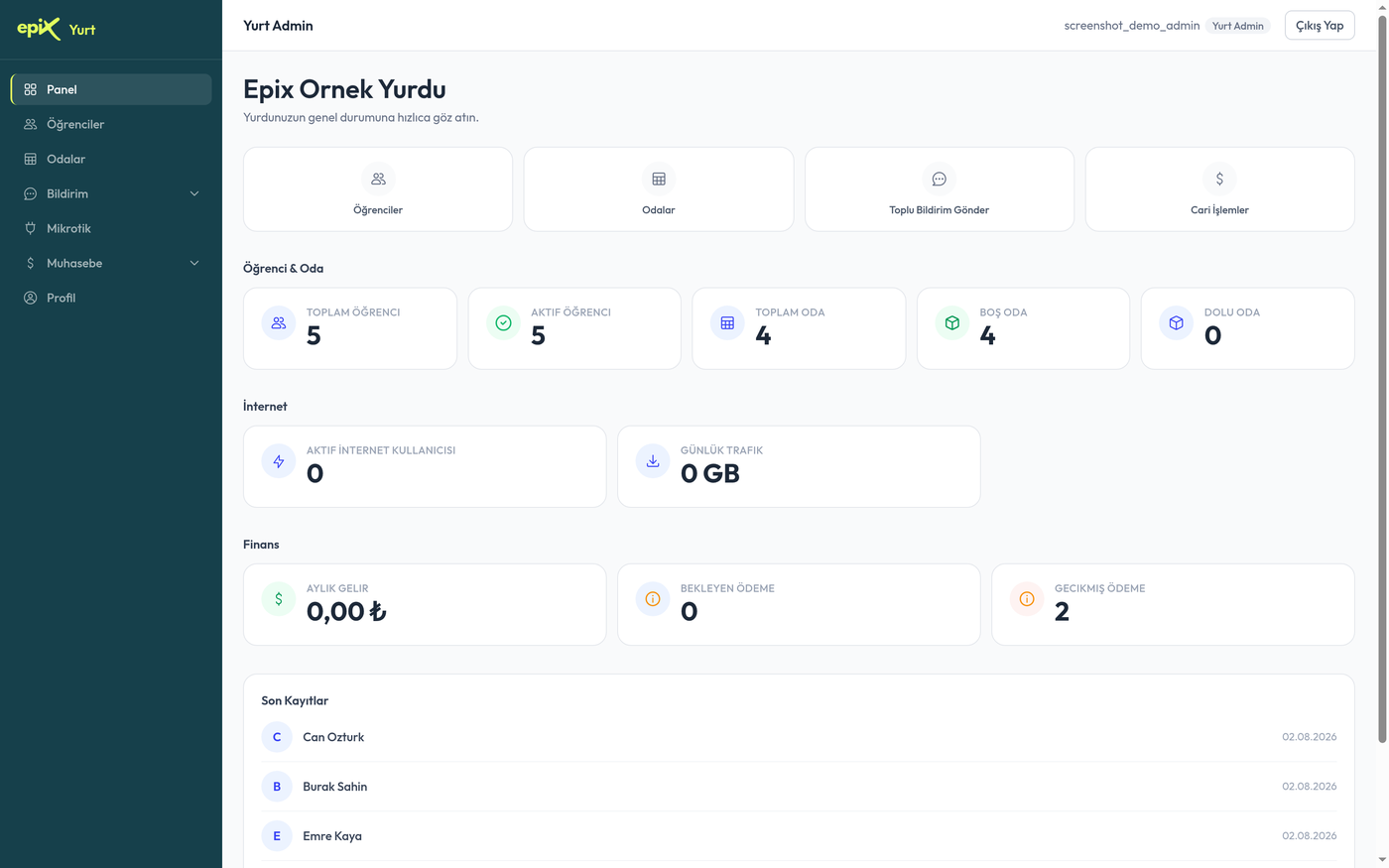Click the screenshot_demo_admin username
The image size is (1389, 868).
1132,26
